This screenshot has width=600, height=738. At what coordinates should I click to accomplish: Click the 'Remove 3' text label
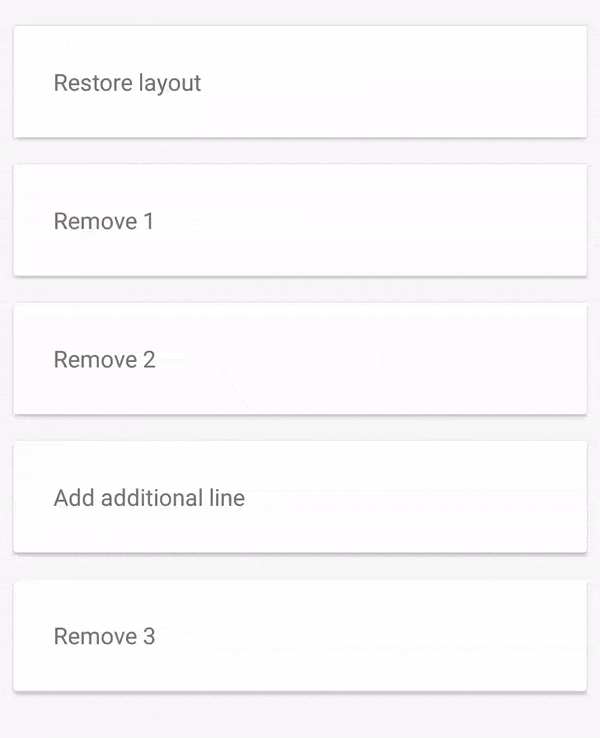pos(104,636)
